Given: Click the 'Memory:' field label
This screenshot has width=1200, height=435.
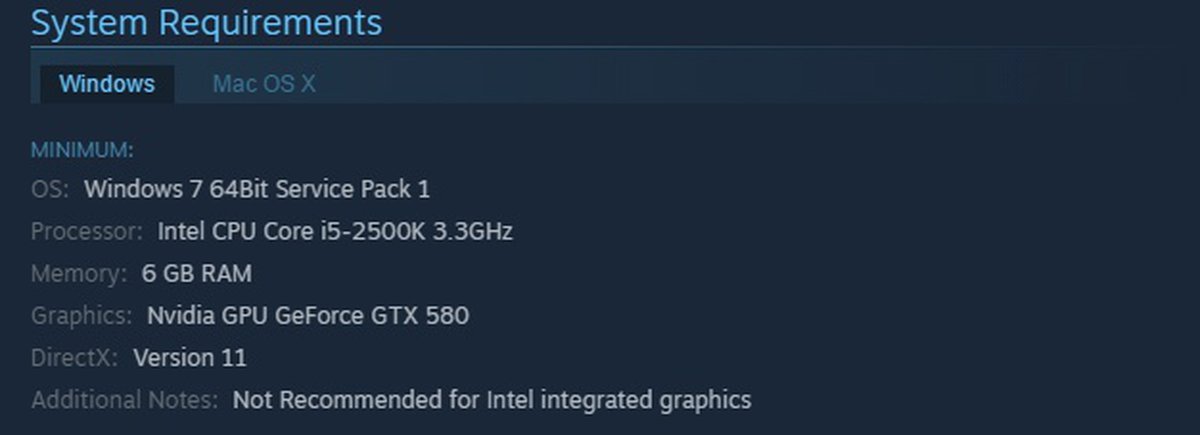Looking at the screenshot, I should 79,273.
